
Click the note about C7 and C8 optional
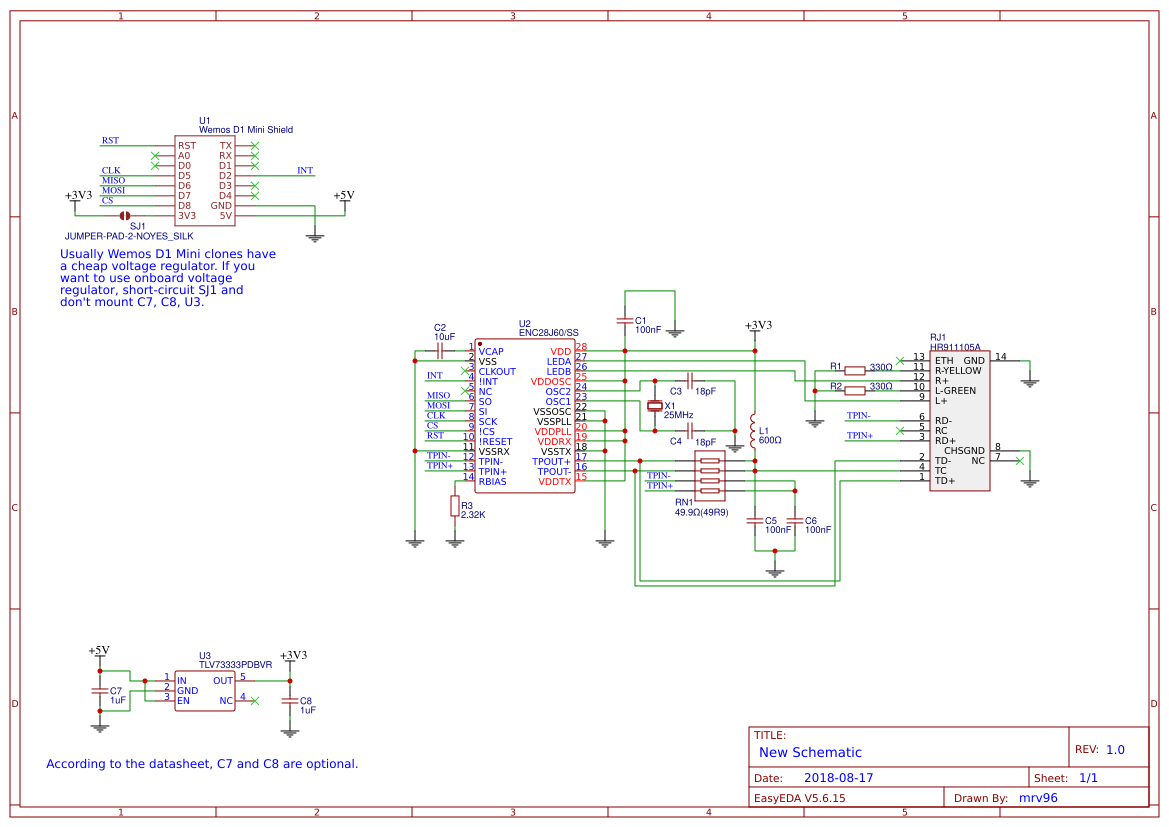click(202, 764)
